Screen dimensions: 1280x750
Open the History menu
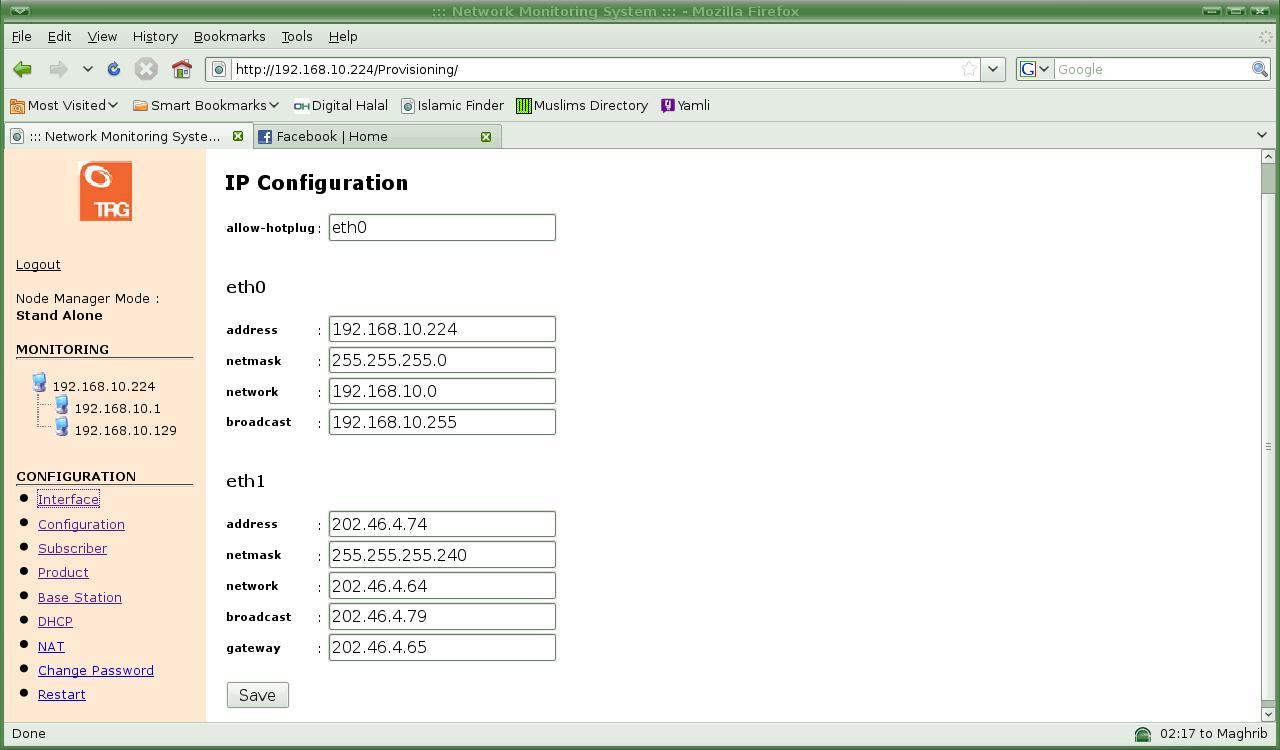click(155, 36)
